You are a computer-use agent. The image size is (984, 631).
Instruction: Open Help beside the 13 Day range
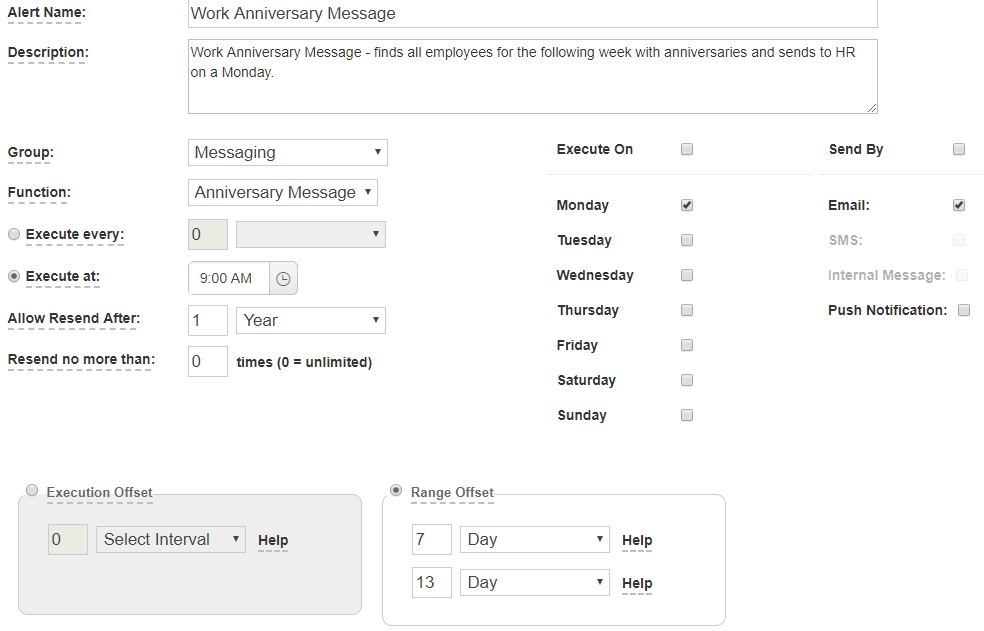click(x=637, y=583)
